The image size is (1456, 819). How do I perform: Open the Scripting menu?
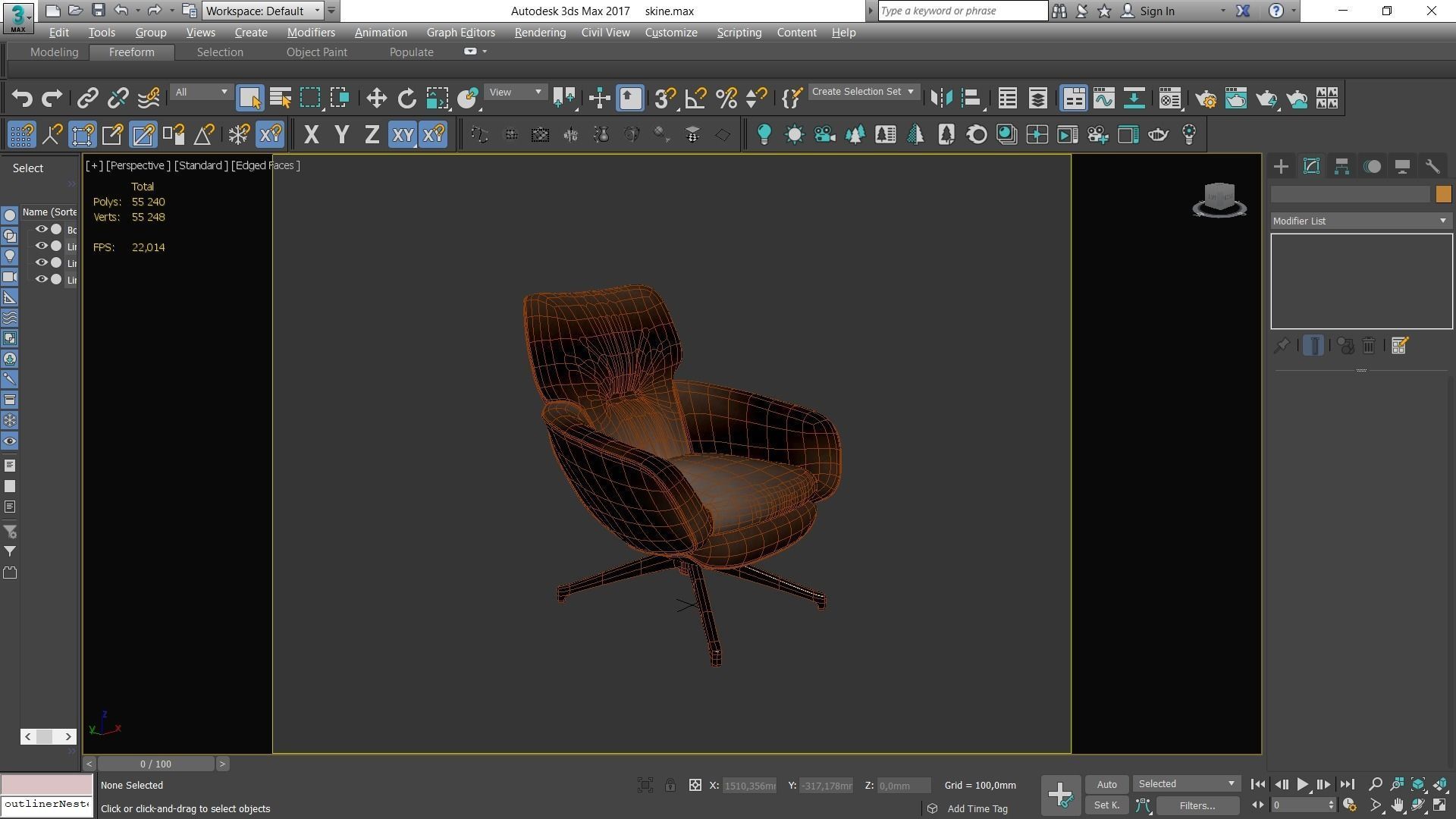(x=739, y=33)
